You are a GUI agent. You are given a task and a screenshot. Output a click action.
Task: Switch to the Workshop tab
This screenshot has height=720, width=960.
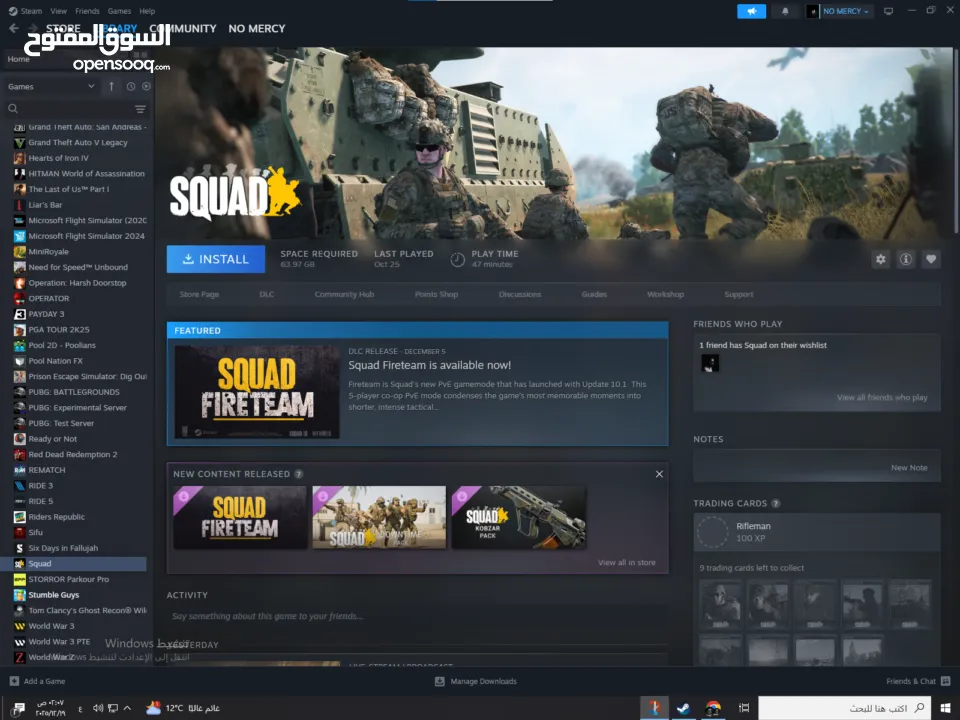(x=665, y=294)
